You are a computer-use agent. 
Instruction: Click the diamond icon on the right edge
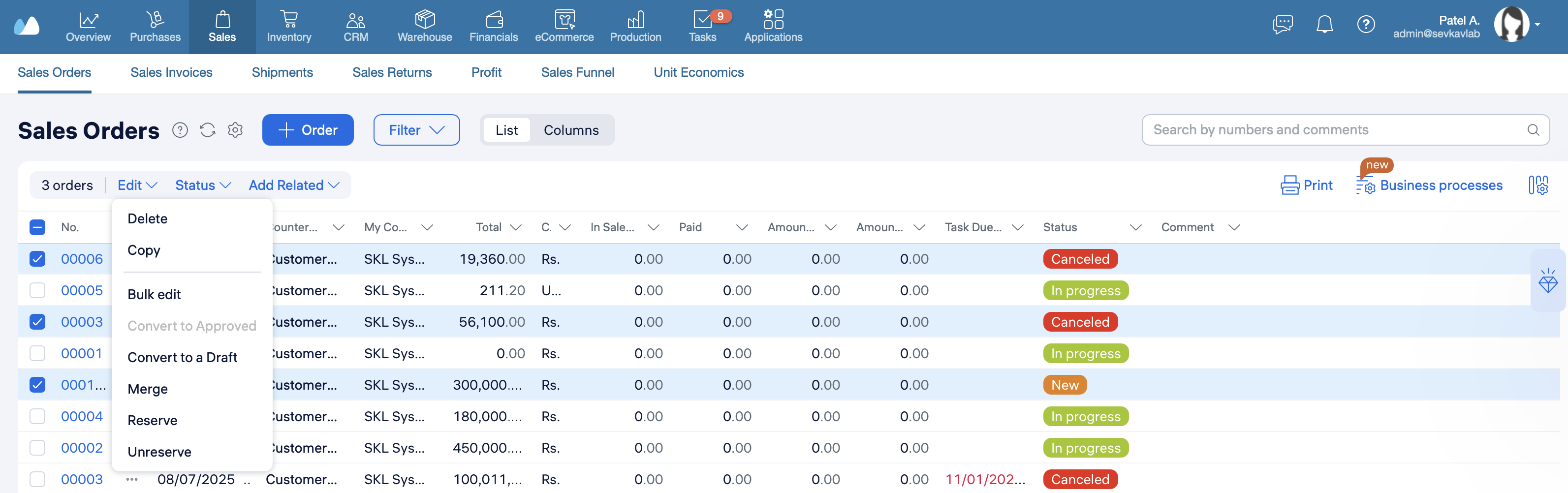(x=1548, y=280)
